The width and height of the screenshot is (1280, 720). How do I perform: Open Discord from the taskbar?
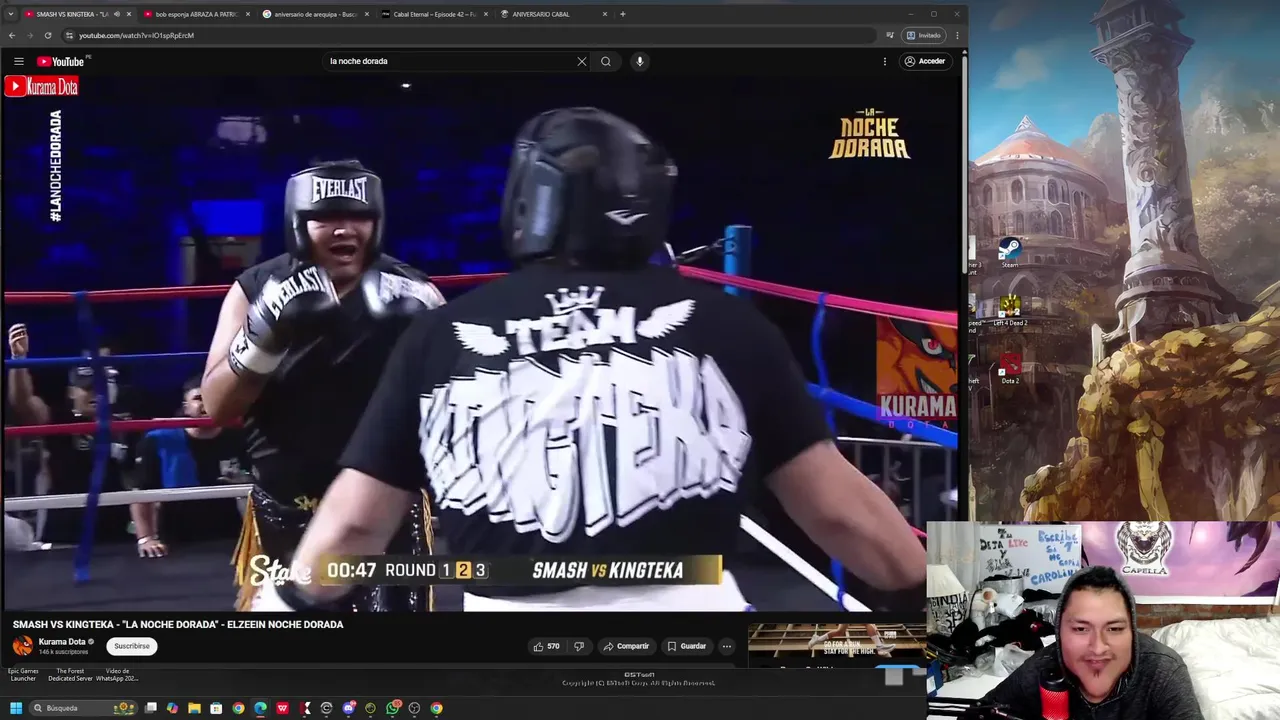[x=348, y=708]
